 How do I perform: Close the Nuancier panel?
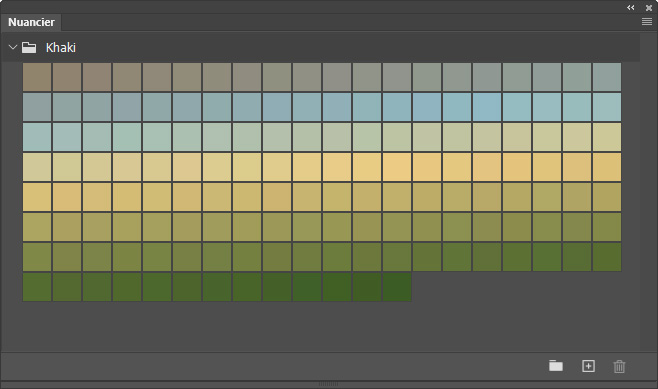[649, 8]
